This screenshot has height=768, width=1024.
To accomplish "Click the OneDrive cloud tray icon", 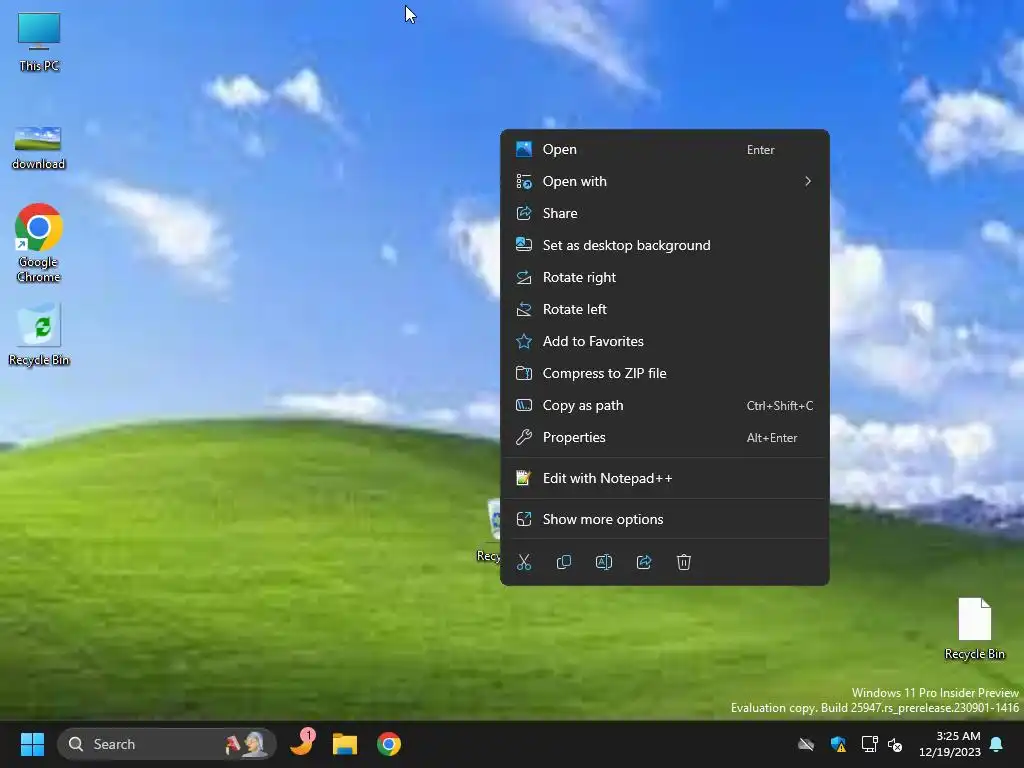I will pyautogui.click(x=806, y=744).
